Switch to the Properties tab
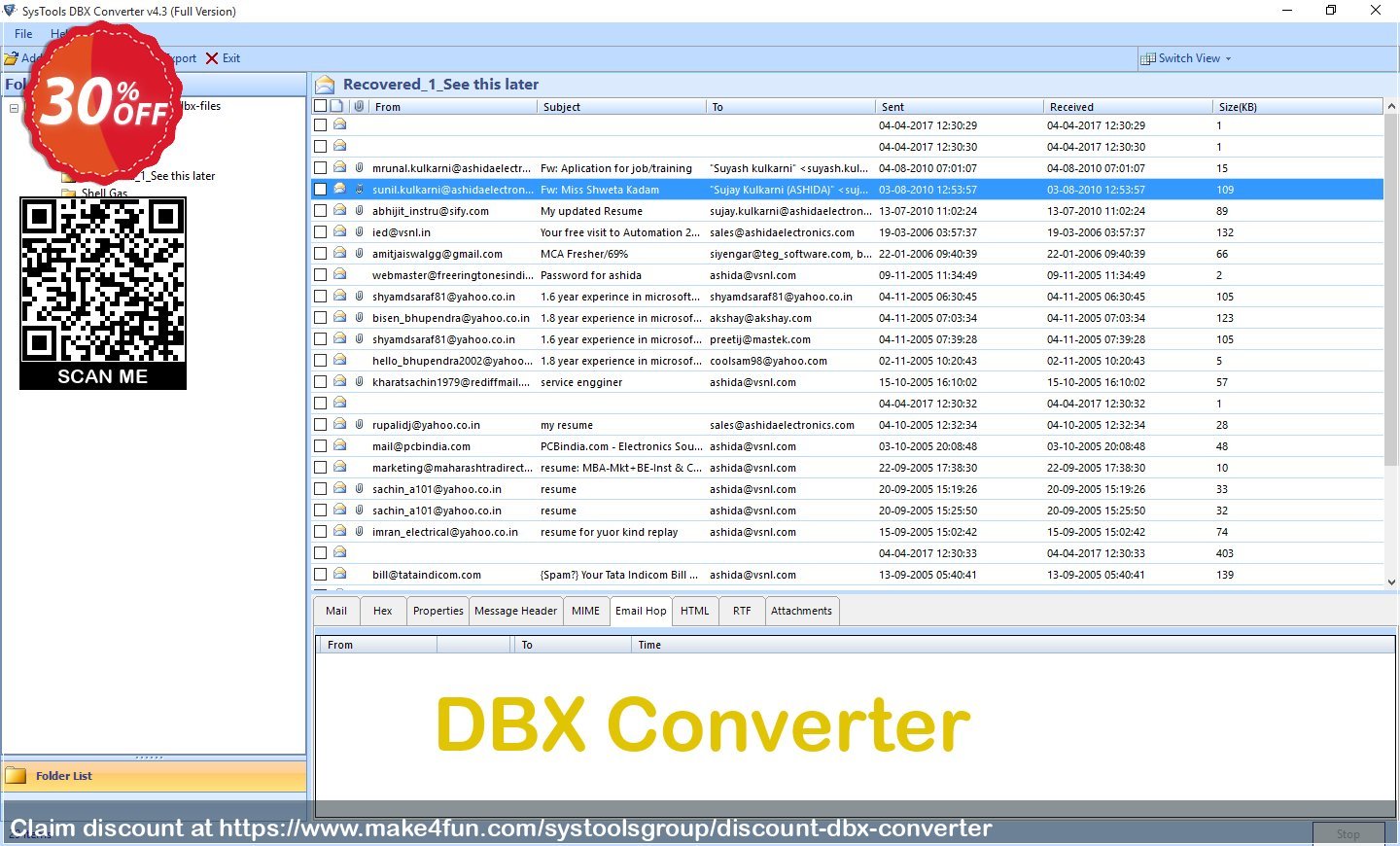 (438, 612)
